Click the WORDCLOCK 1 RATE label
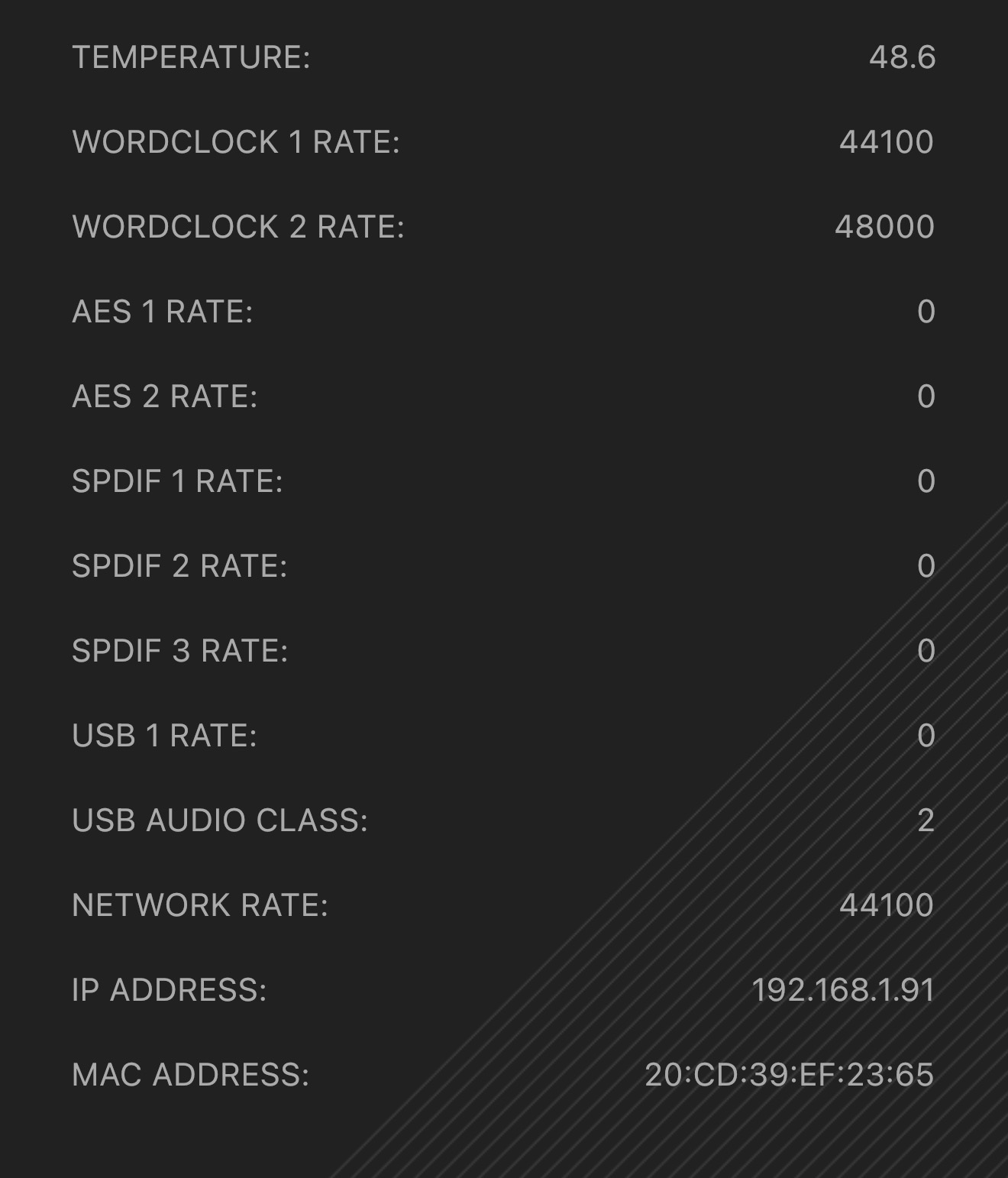Image resolution: width=1008 pixels, height=1178 pixels. point(235,143)
